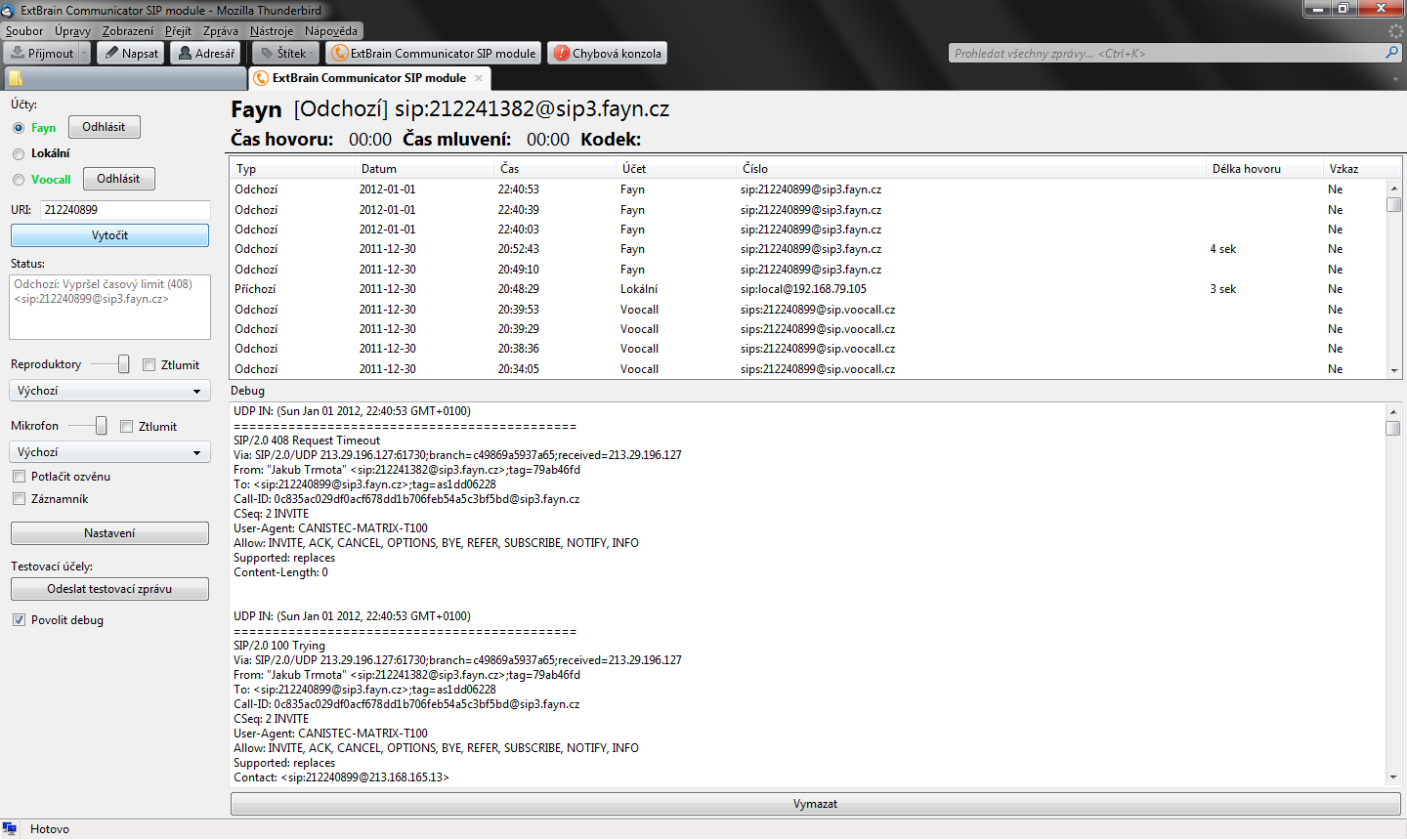Screen dimensions: 1407x840
Task: Select the Voocall call row at 20:39:53
Action: (808, 310)
